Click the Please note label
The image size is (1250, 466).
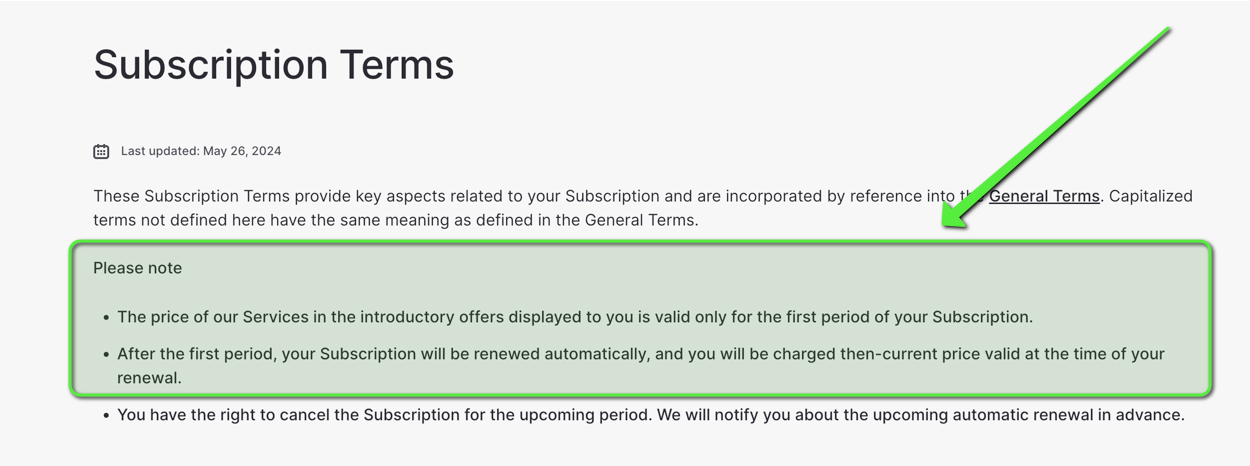click(x=138, y=268)
